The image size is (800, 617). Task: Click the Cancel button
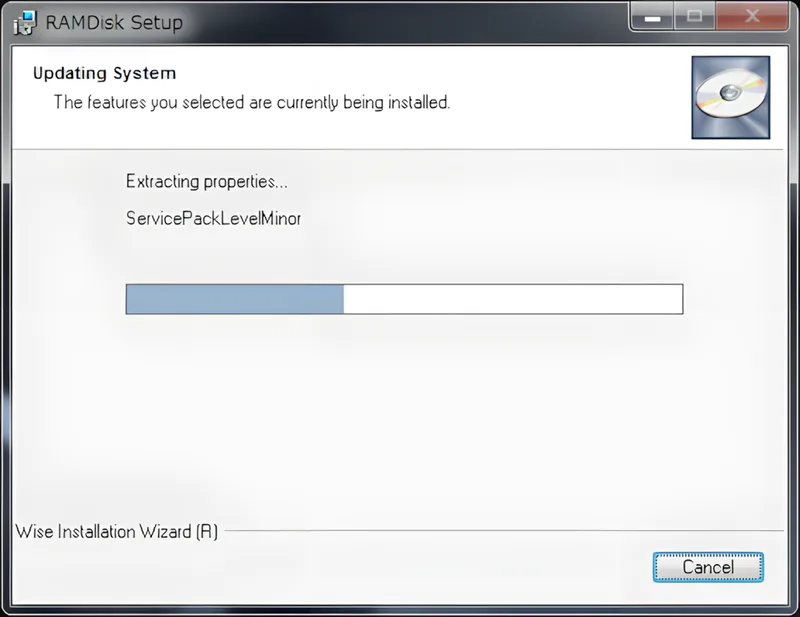coord(708,567)
